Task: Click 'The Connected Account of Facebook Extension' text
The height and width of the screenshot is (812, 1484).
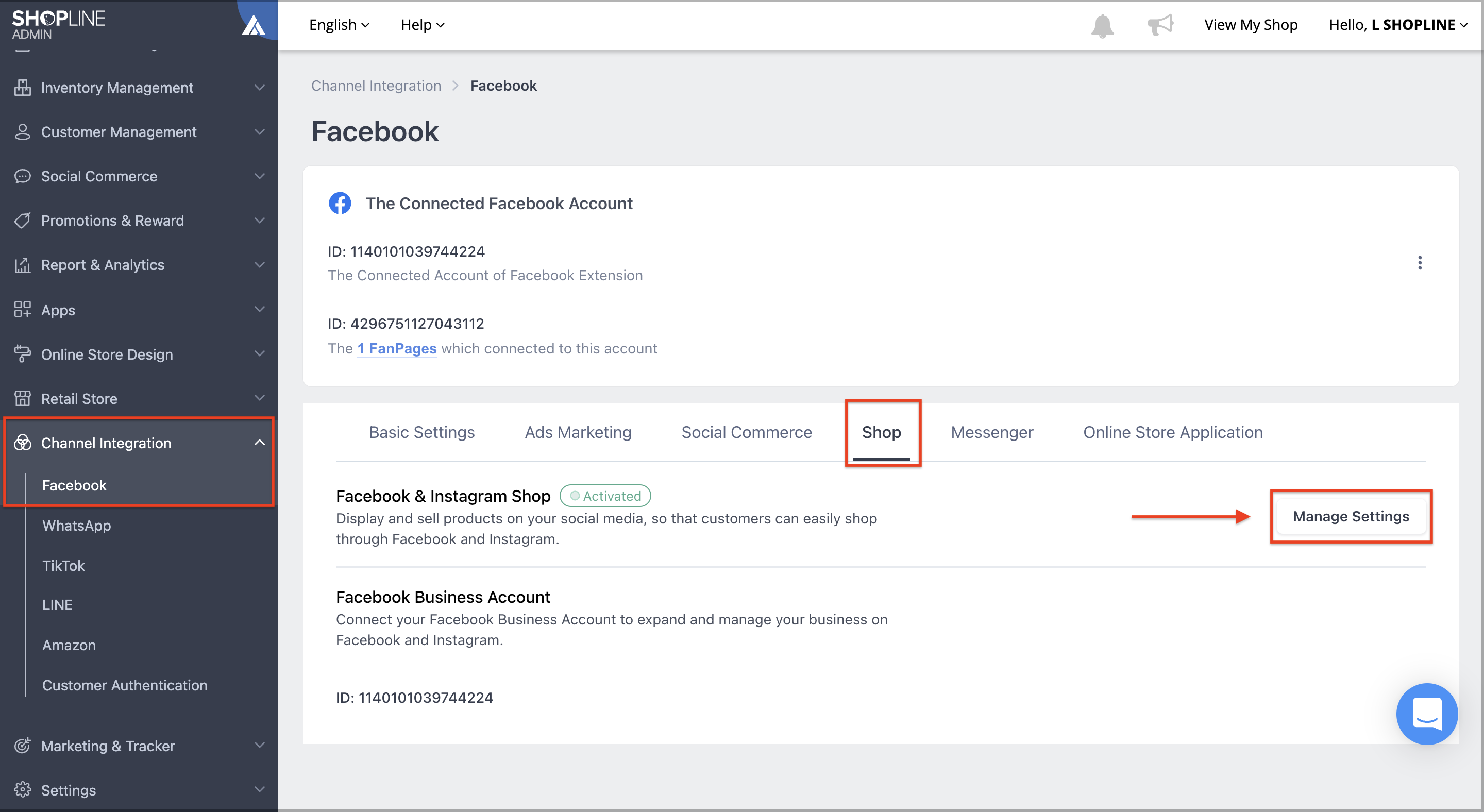Action: [485, 275]
